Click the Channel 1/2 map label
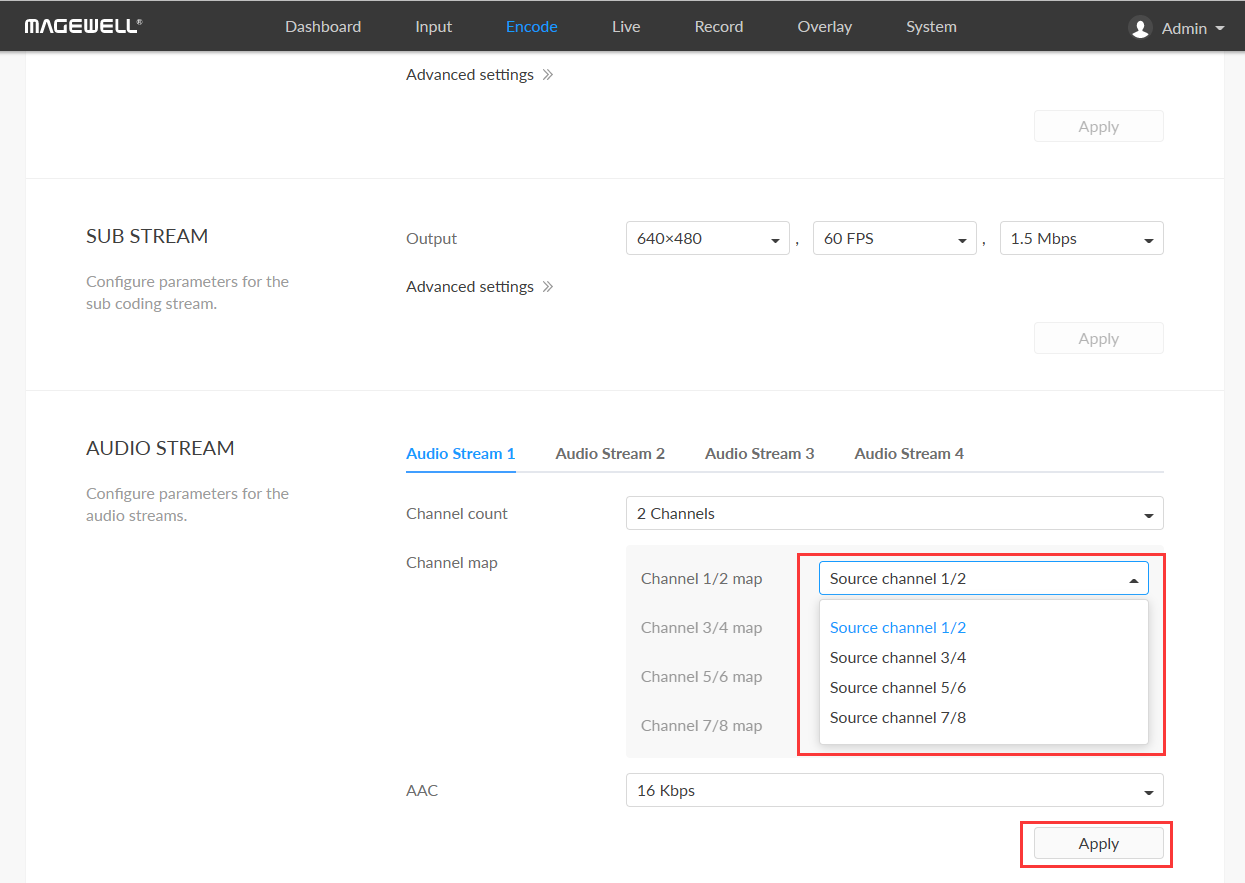1245x883 pixels. (x=701, y=579)
